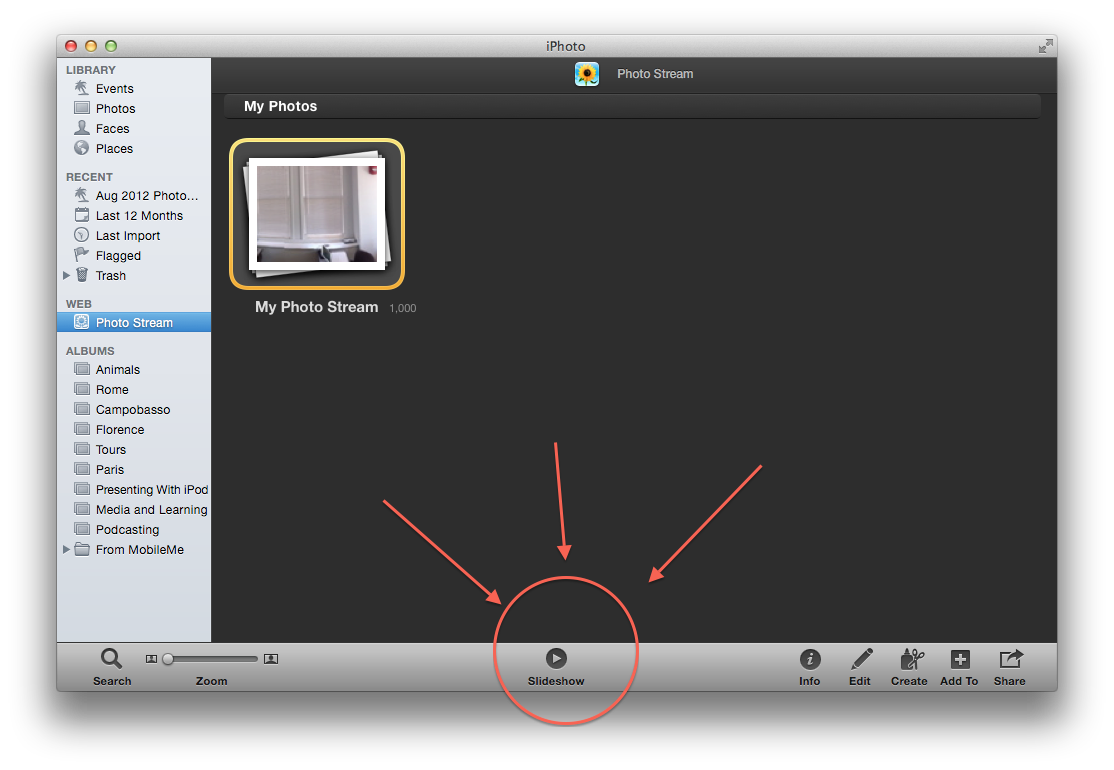Expand the Trash disclosure triangle
Screen dimensions: 1114x770
[x=66, y=275]
